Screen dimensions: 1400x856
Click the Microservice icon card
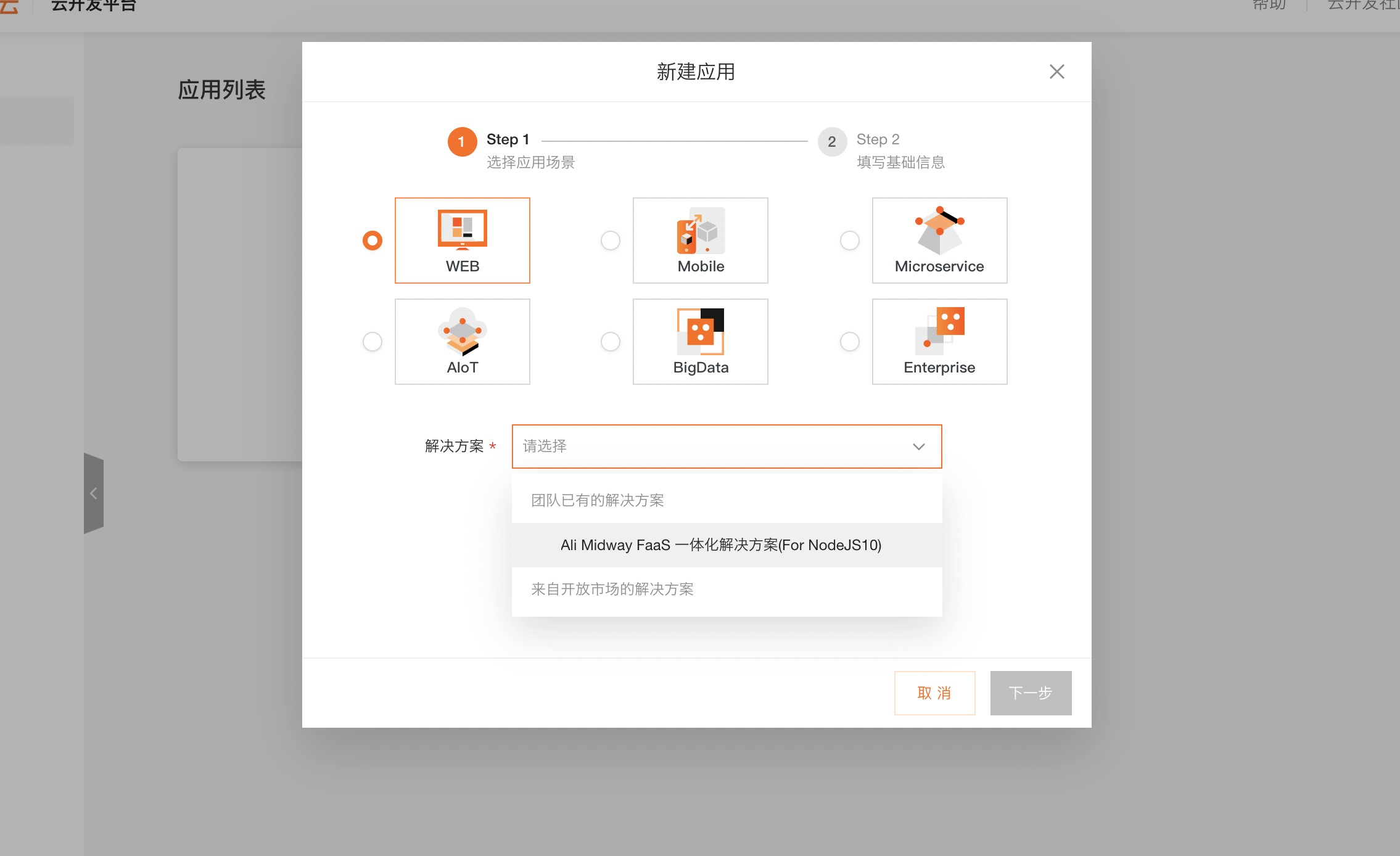[x=939, y=240]
